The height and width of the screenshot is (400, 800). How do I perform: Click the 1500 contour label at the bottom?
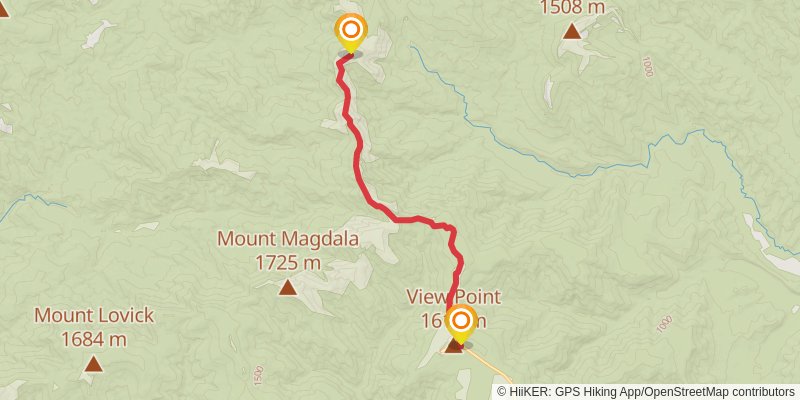click(x=258, y=376)
